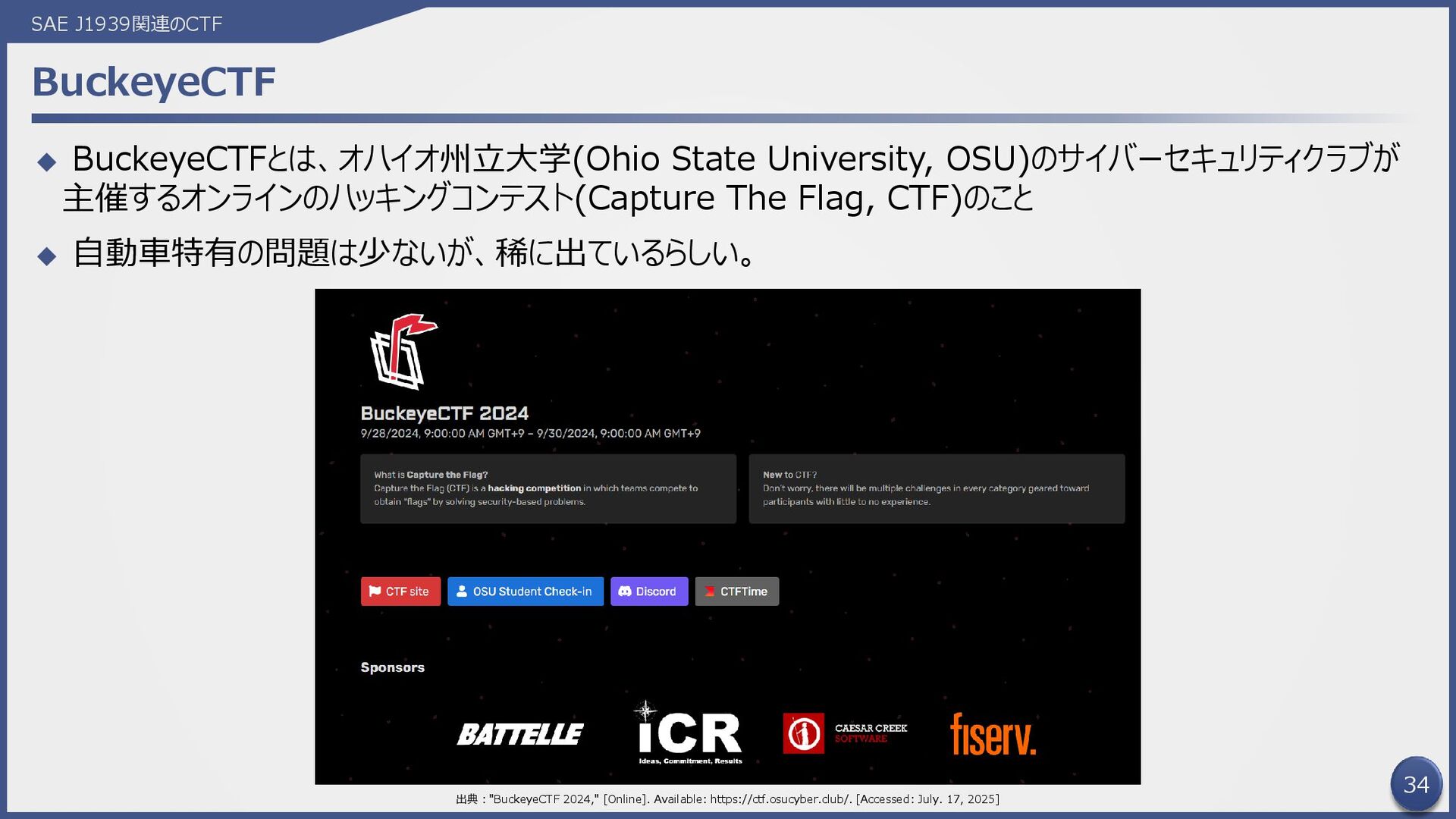Viewport: 1456px width, 819px height.
Task: Click the bullet about 自動車特有の問題
Action: click(x=415, y=253)
